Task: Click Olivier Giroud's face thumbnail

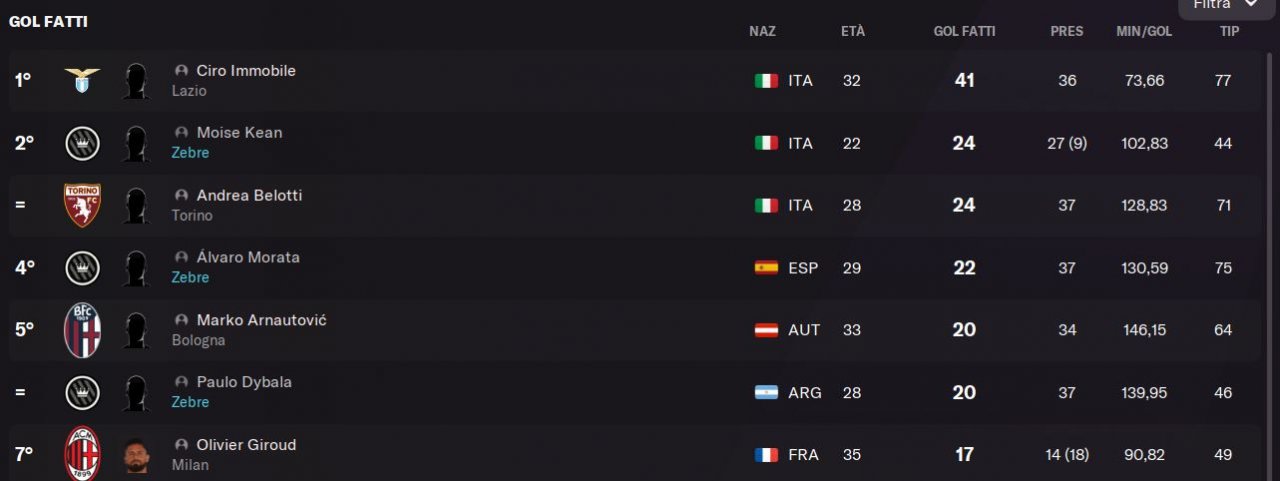Action: click(x=136, y=455)
